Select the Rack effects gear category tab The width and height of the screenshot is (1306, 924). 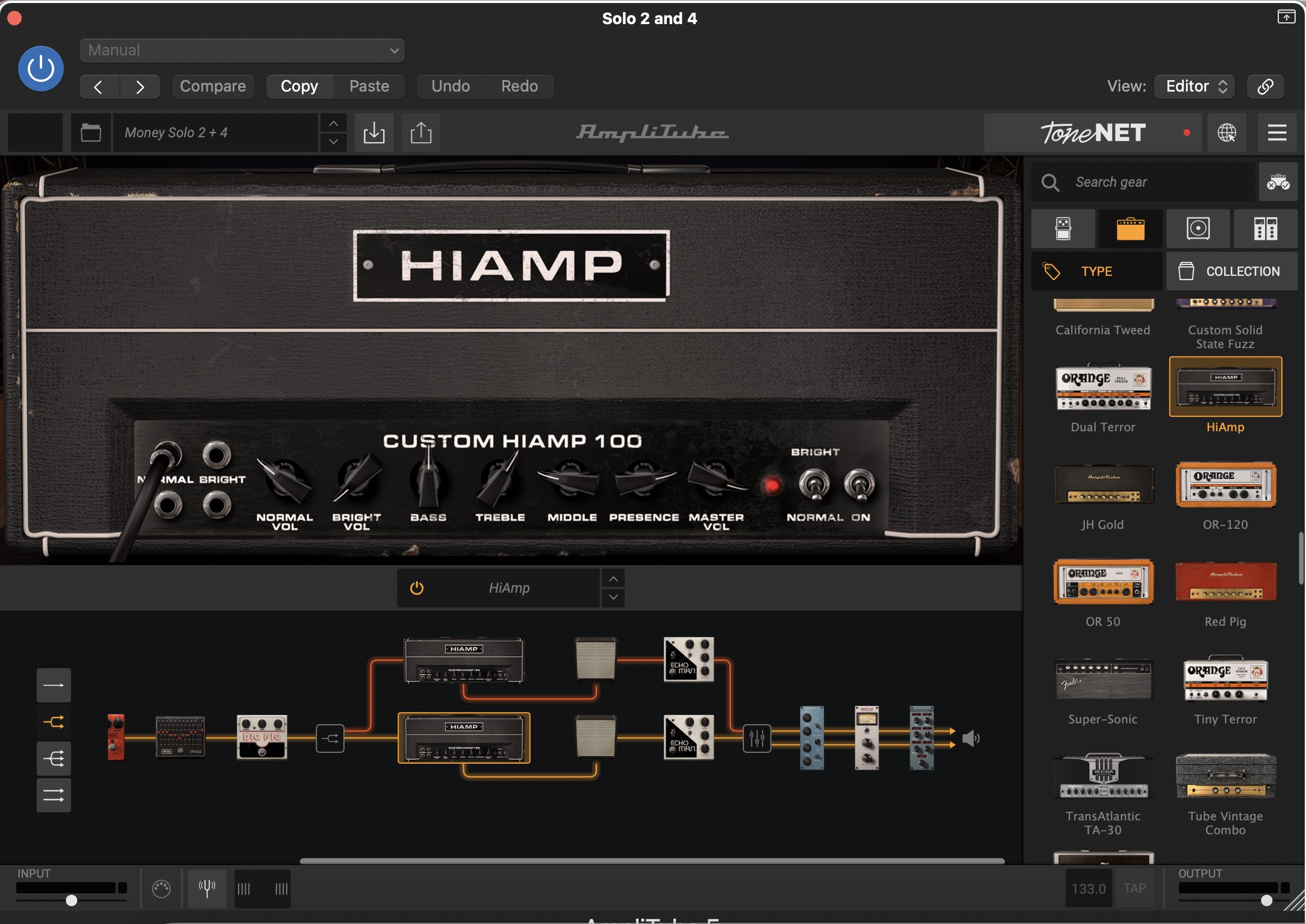tap(1265, 229)
